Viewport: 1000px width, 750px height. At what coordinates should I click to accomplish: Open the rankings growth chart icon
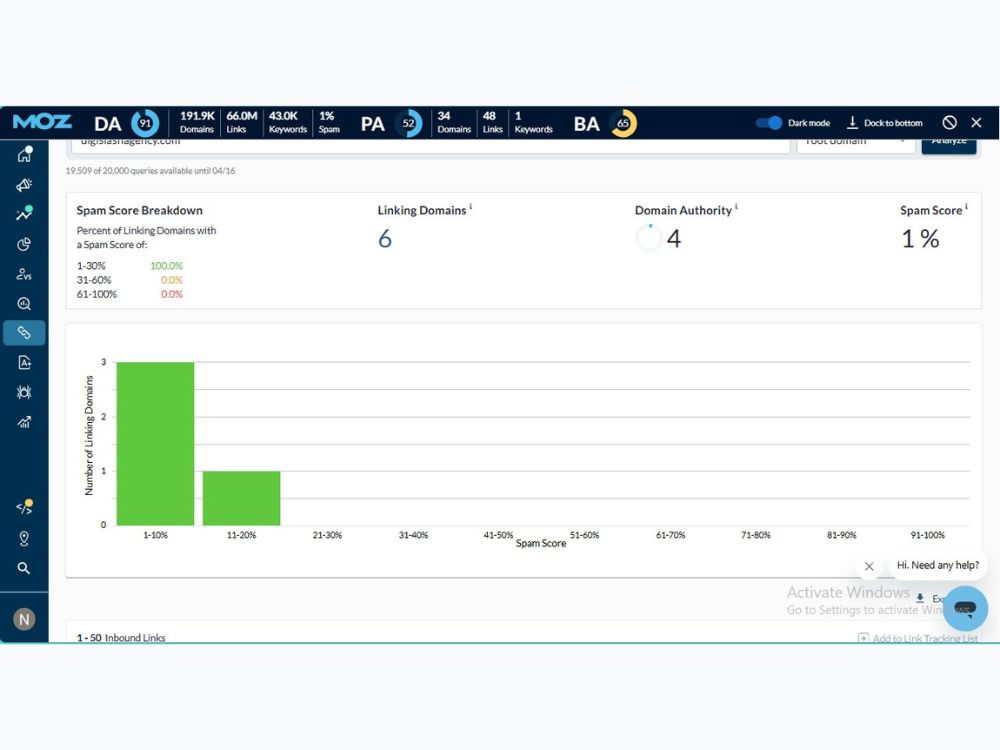click(x=24, y=422)
